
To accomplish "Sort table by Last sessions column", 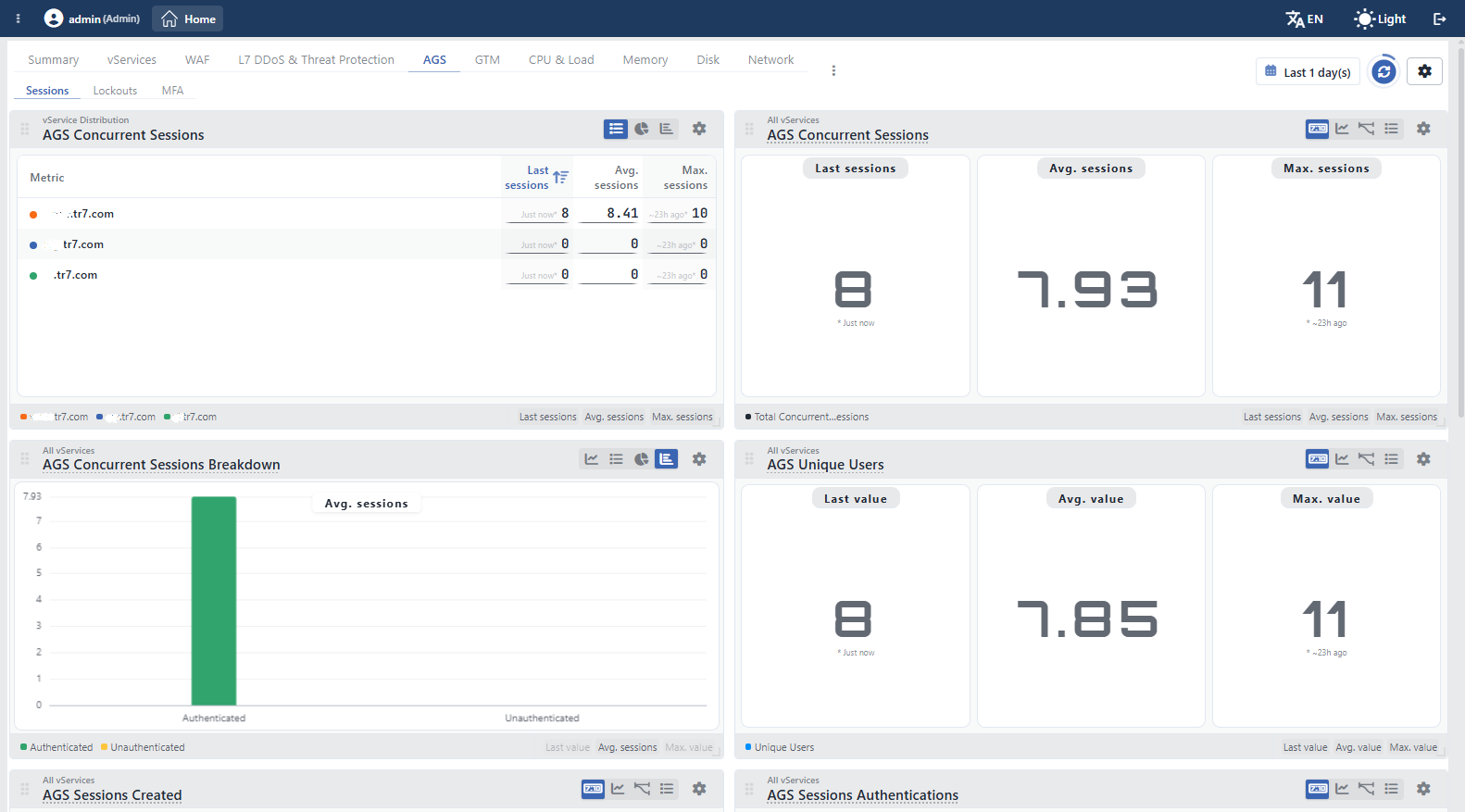I will pyautogui.click(x=536, y=178).
